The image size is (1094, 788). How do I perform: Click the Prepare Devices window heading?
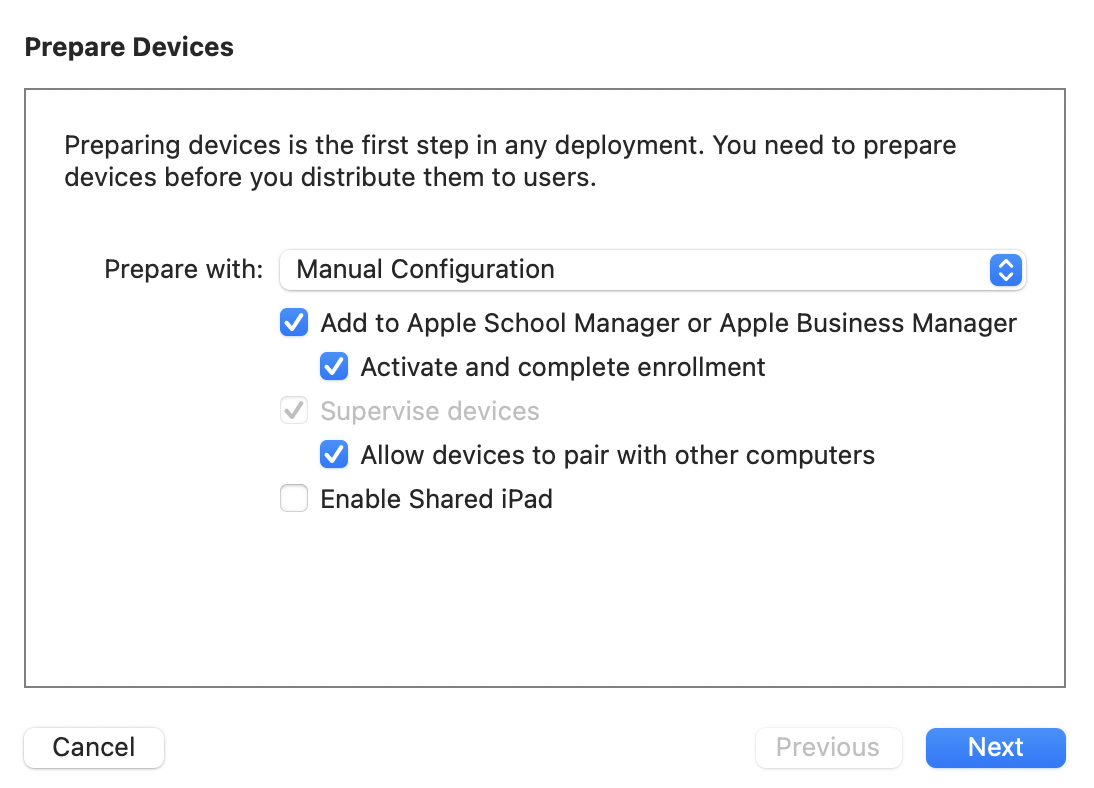[x=129, y=47]
